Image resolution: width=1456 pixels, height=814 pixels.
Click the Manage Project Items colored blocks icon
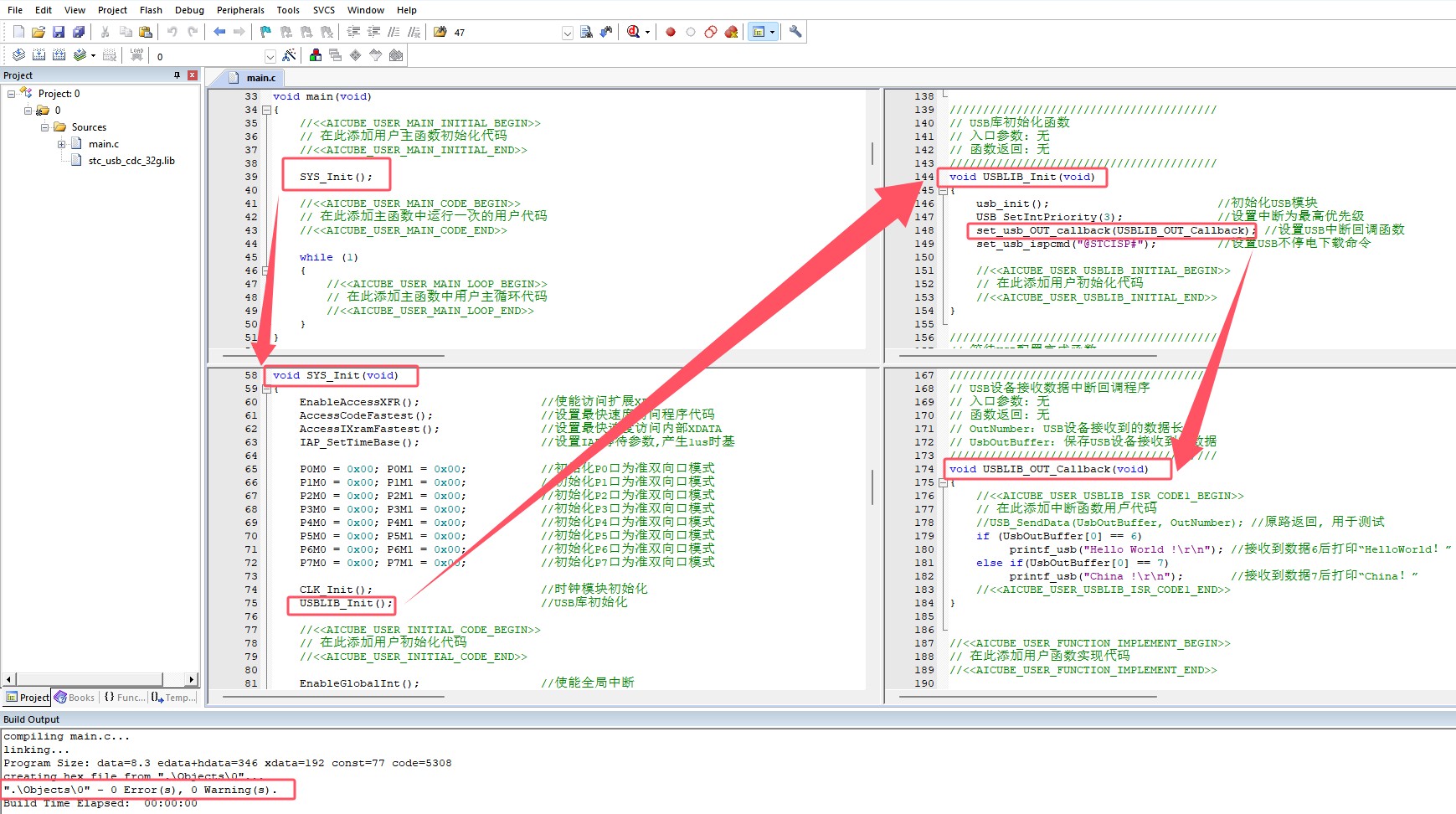(x=316, y=55)
